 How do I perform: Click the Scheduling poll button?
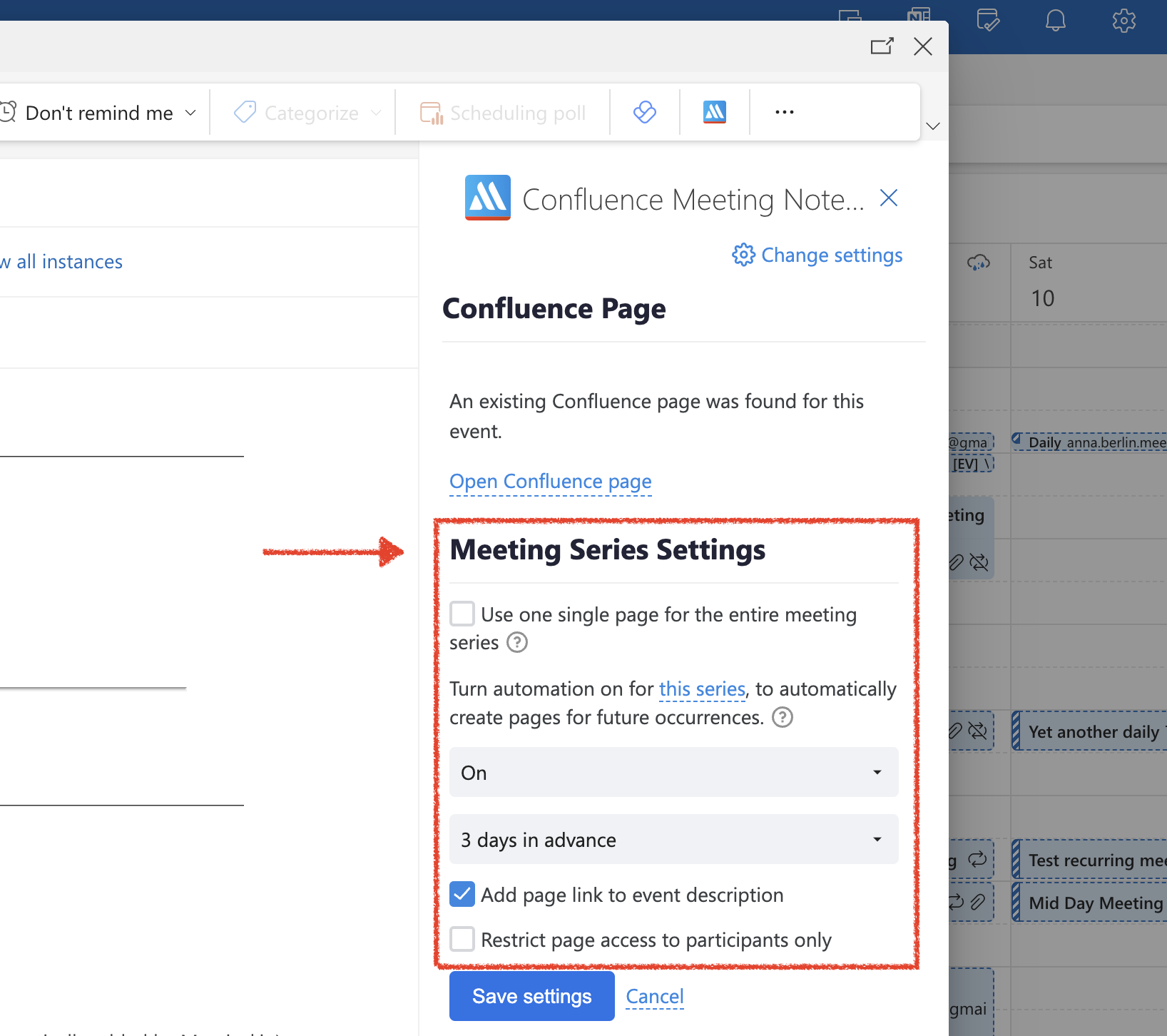click(x=503, y=113)
